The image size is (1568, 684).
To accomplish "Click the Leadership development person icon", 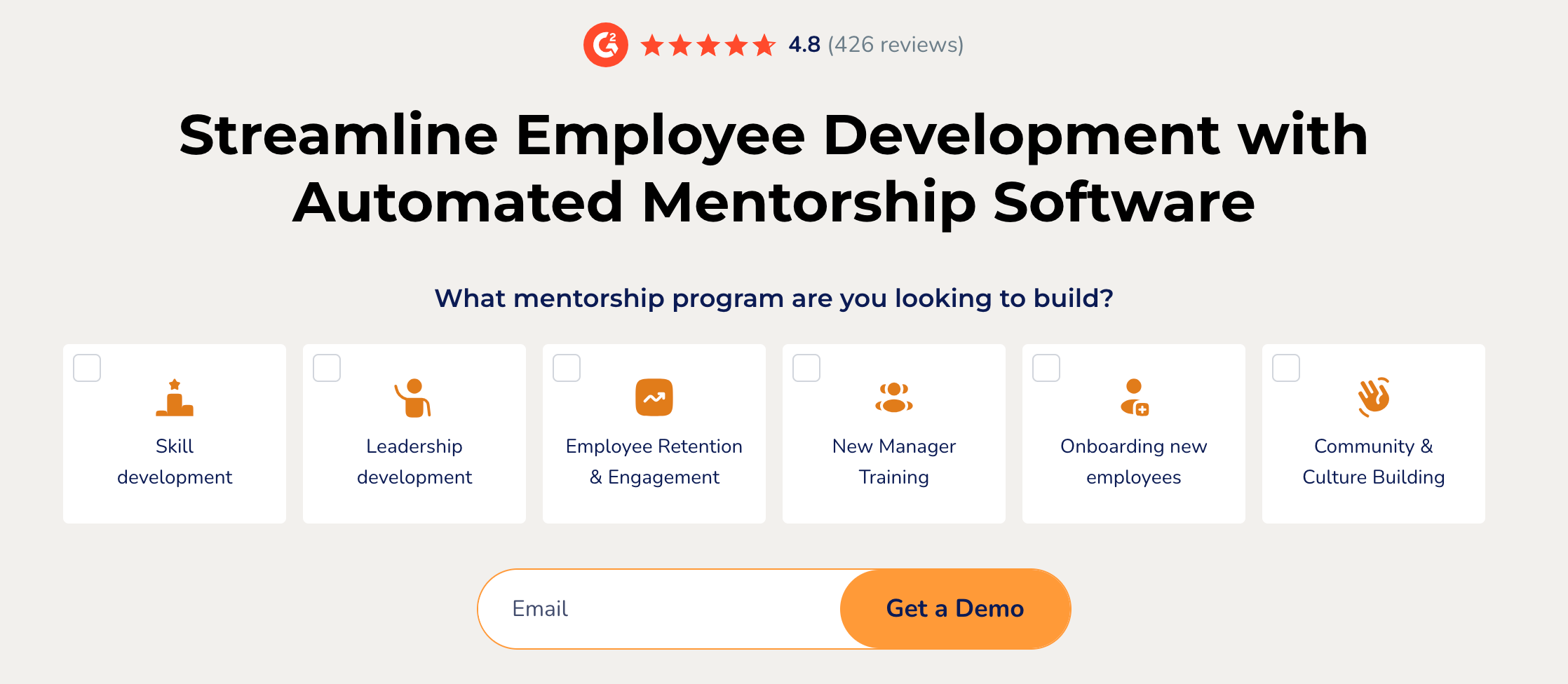I will point(414,398).
